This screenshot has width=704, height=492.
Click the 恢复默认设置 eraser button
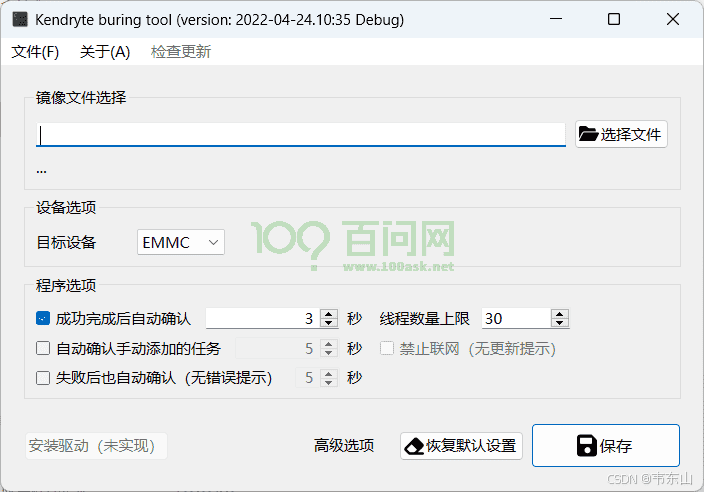click(x=461, y=446)
